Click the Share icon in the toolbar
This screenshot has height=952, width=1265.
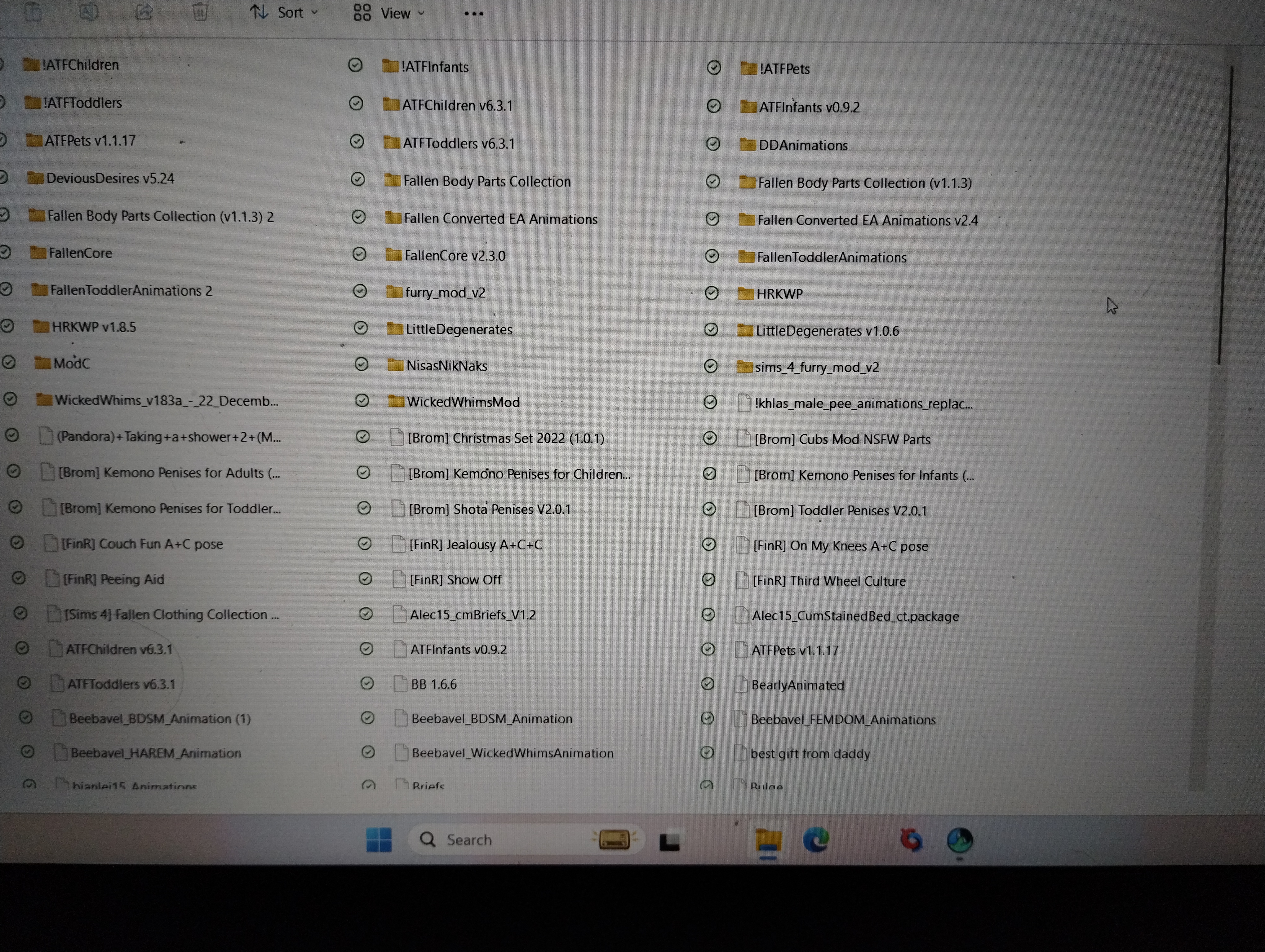144,11
